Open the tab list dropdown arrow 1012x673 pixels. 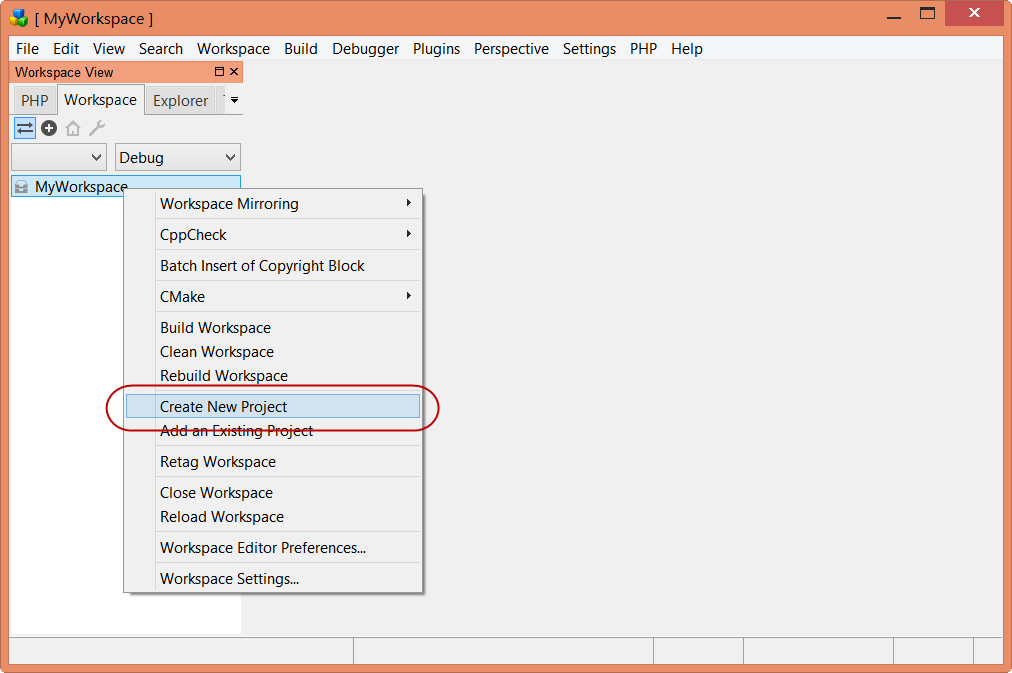tap(234, 100)
